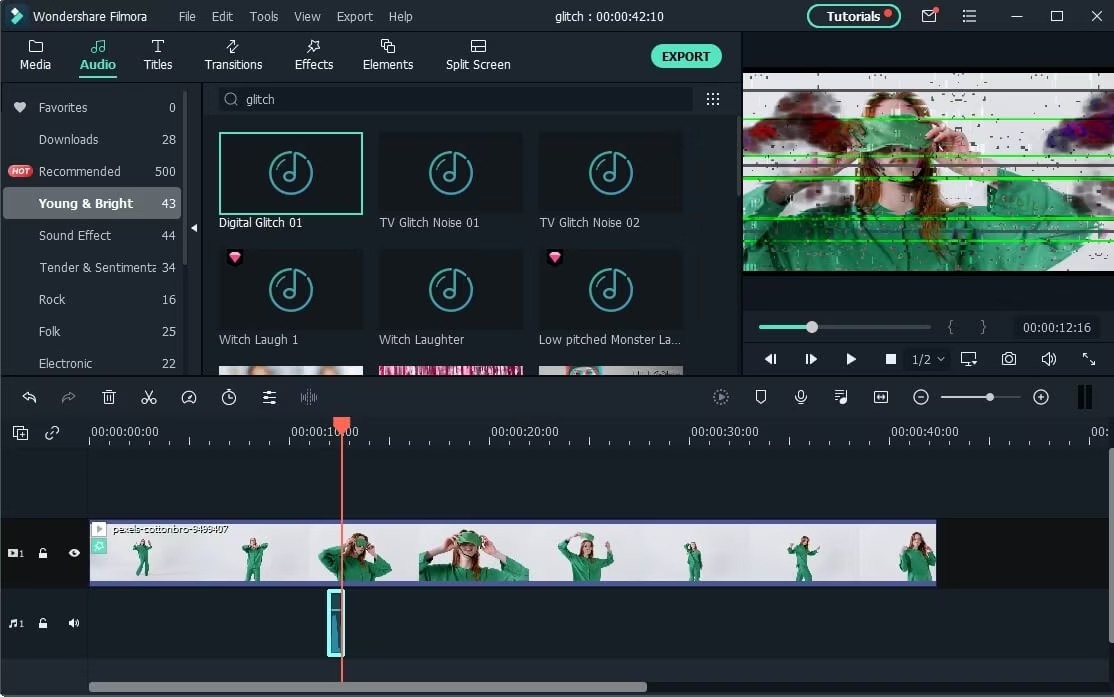Click the timeline horizontal scrollbar
1114x697 pixels.
click(368, 687)
